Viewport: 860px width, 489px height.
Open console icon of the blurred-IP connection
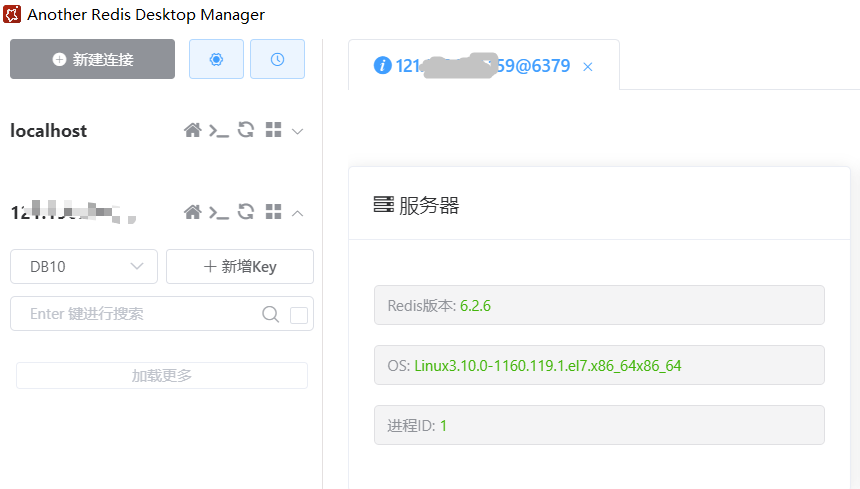point(219,213)
